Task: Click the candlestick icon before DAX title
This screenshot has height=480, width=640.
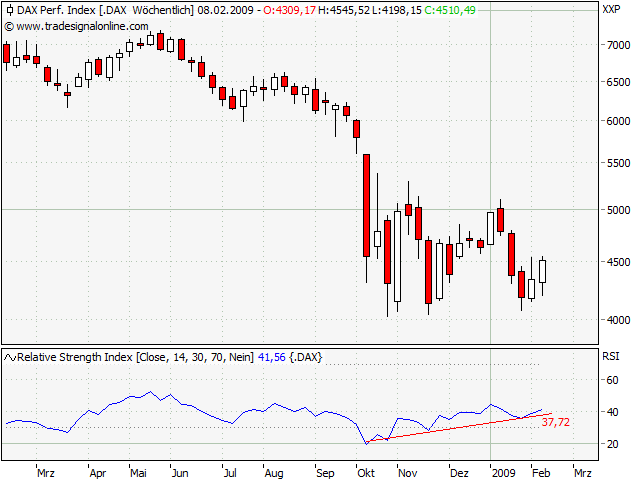Action: 10,10
